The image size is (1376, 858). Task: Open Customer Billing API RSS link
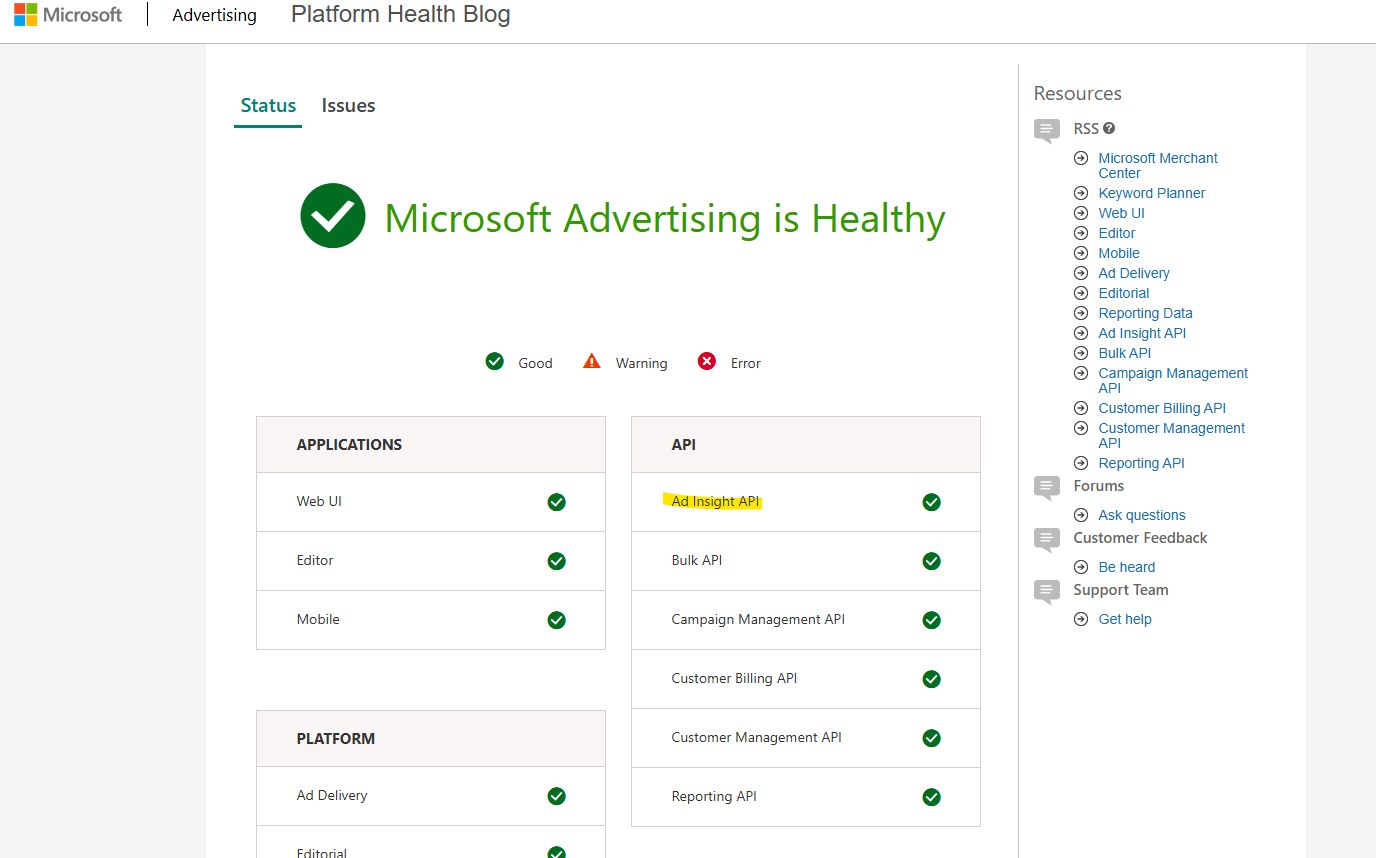(1162, 408)
